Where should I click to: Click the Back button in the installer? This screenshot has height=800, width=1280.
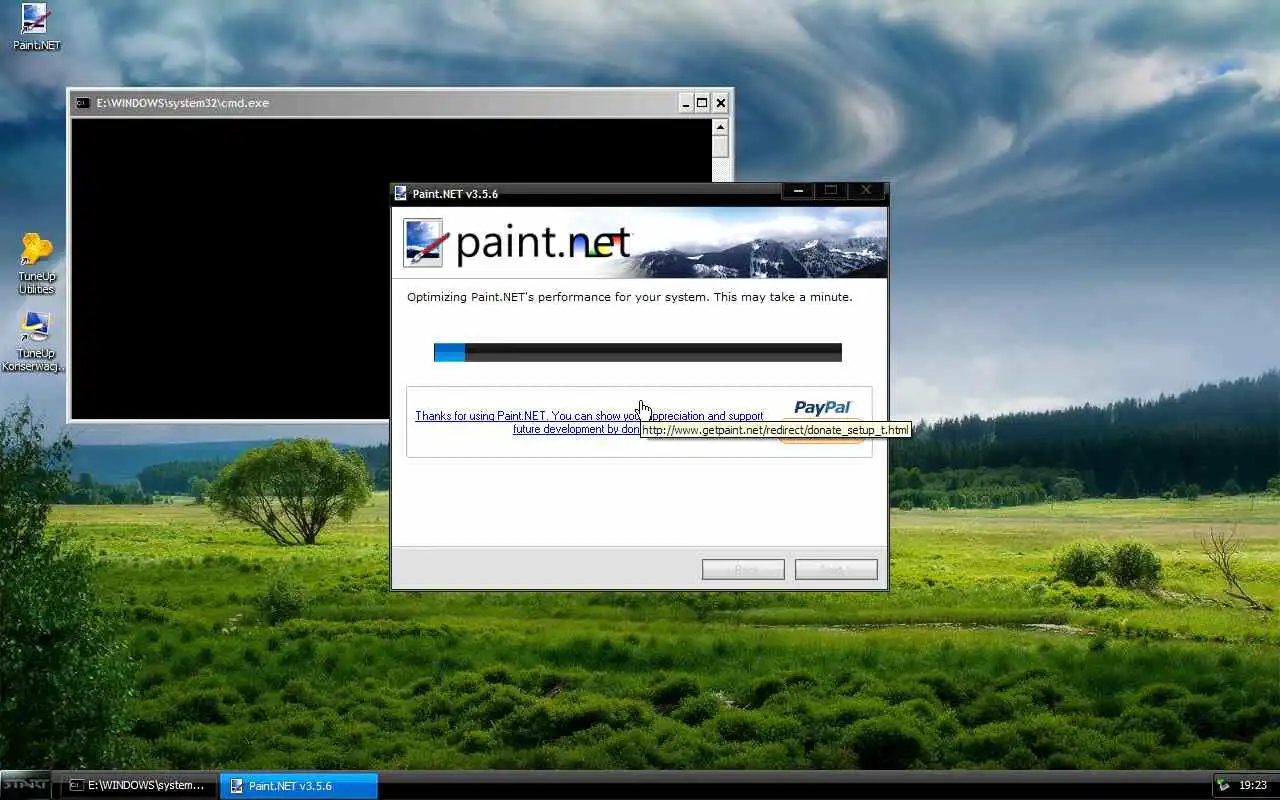pos(743,570)
